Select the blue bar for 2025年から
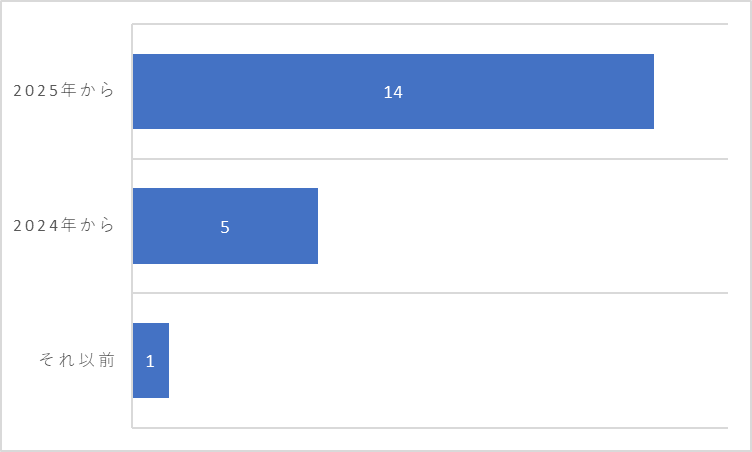Image resolution: width=752 pixels, height=452 pixels. 393,91
